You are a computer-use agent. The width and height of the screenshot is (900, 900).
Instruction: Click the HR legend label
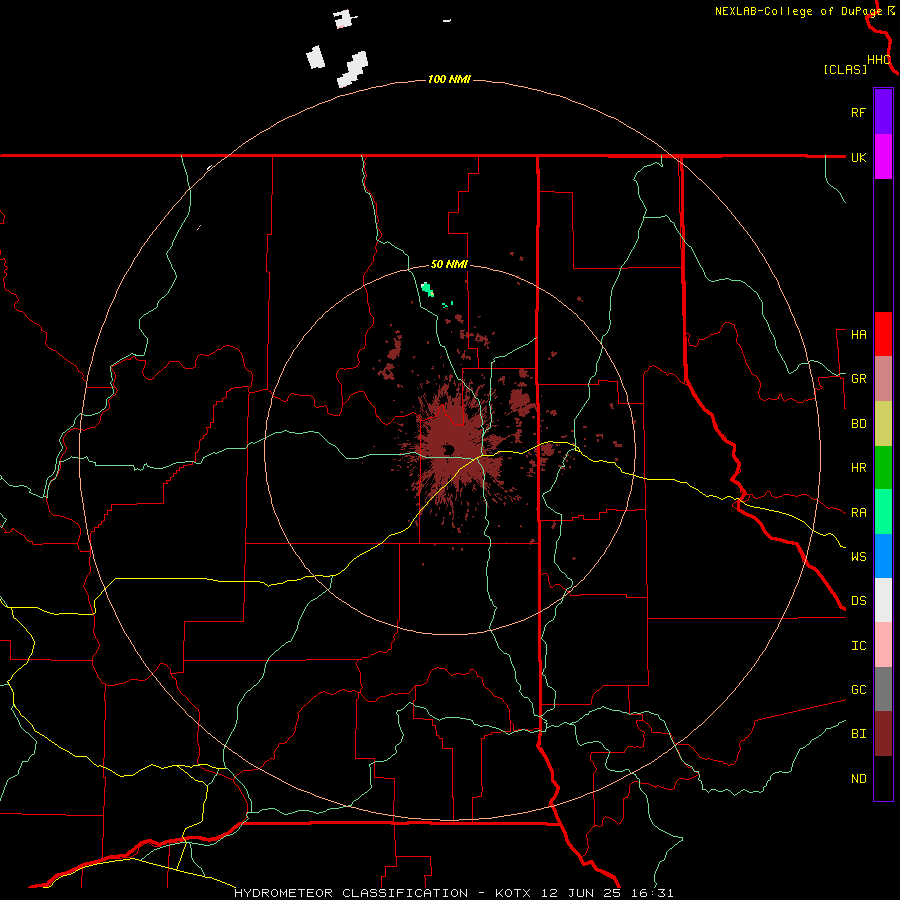pos(858,468)
